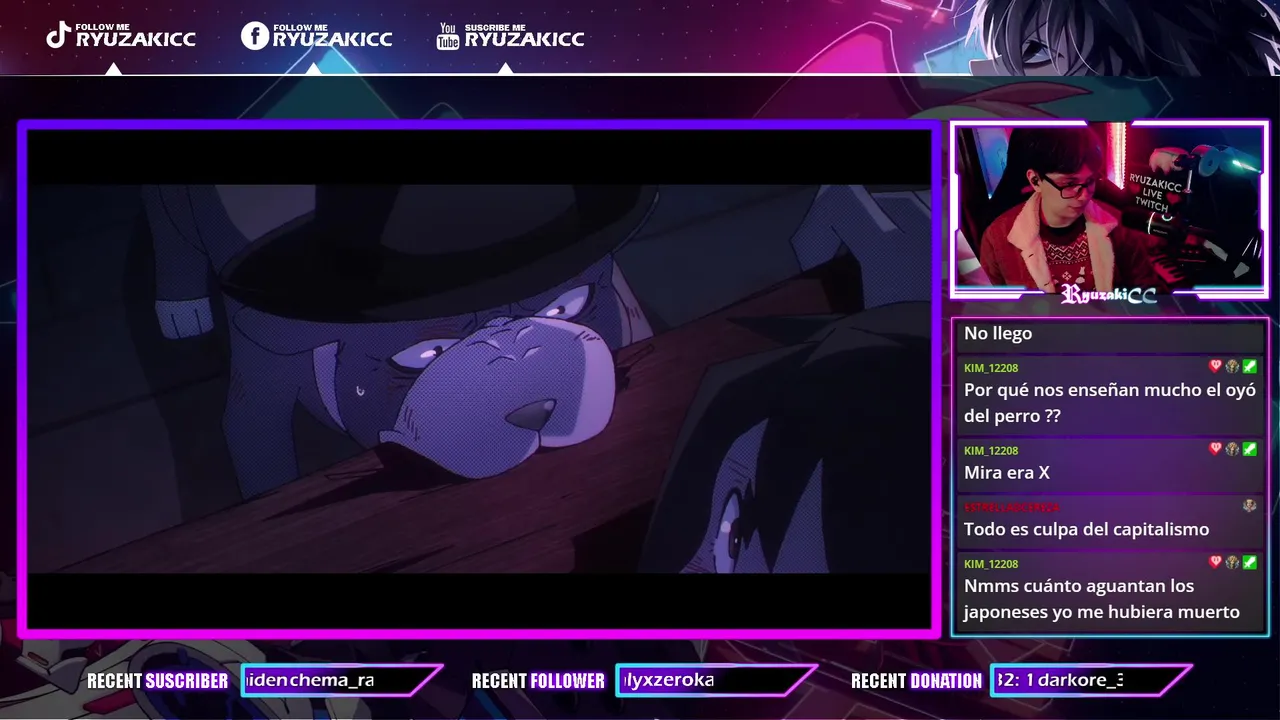Click the green moderator sword on 'oyó del perro' message

tap(1249, 366)
